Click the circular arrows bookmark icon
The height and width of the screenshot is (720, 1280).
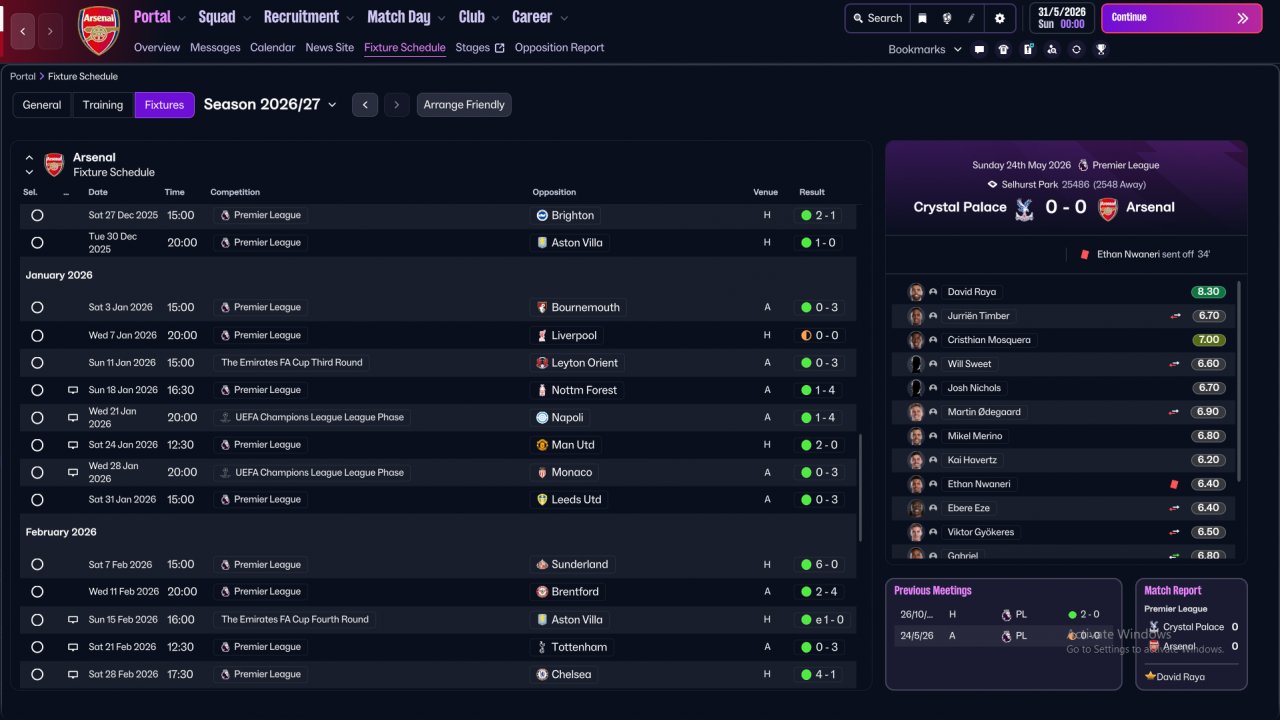tap(1076, 49)
